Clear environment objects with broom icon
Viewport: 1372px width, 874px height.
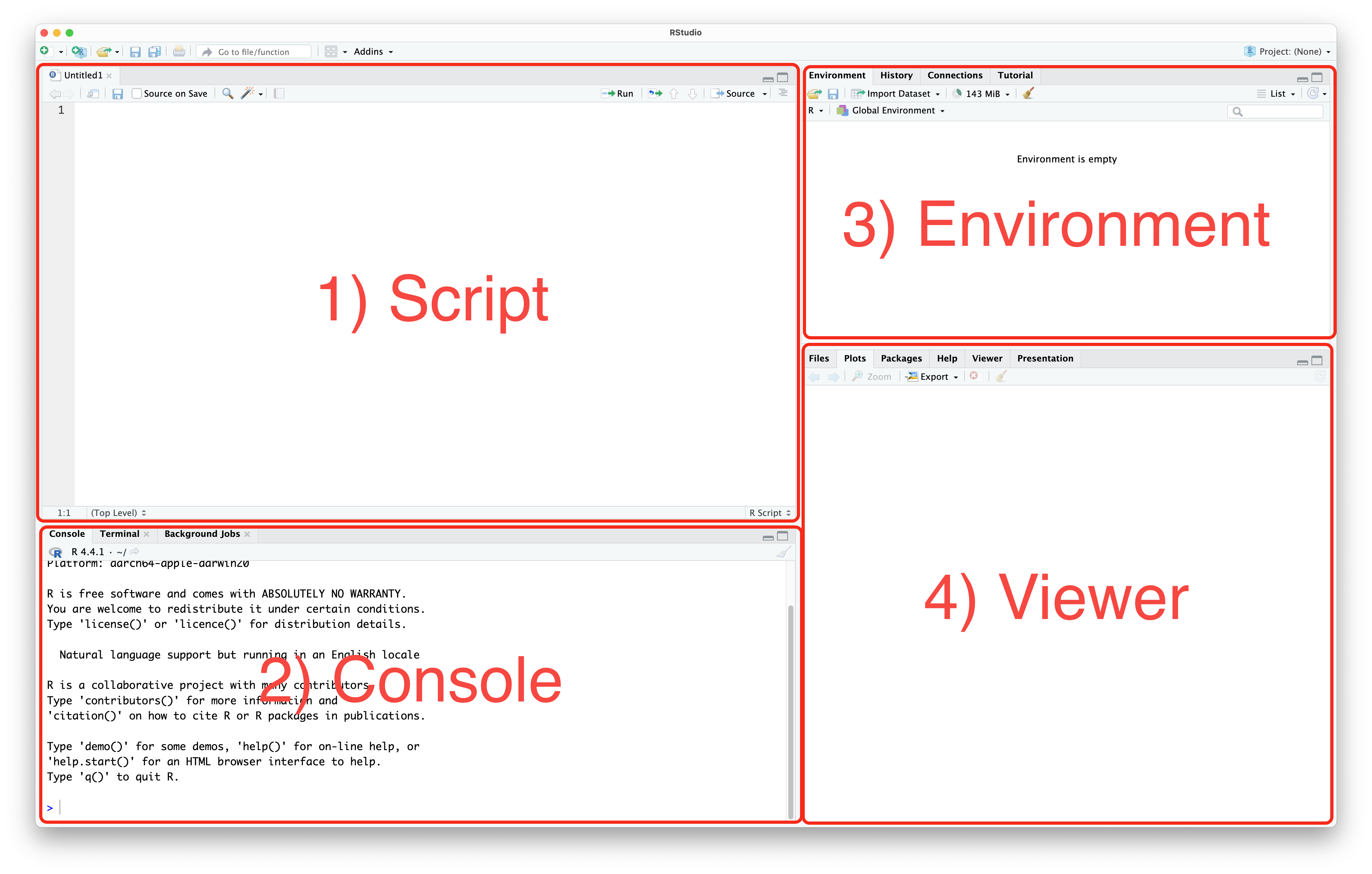(x=1028, y=94)
